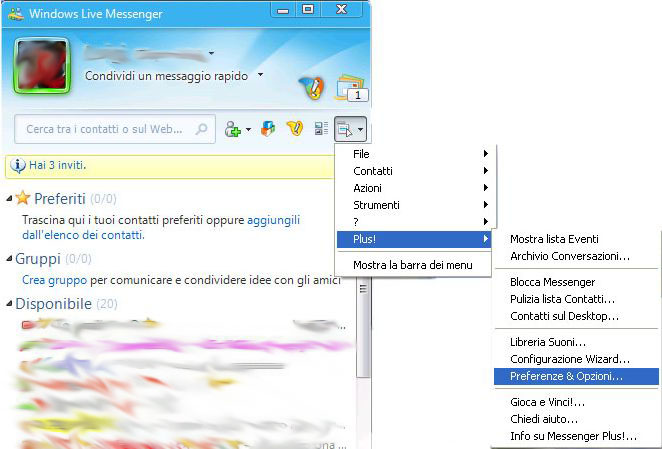The width and height of the screenshot is (662, 449).
Task: Choose Gioca e Vinci!...
Action: click(x=576, y=402)
